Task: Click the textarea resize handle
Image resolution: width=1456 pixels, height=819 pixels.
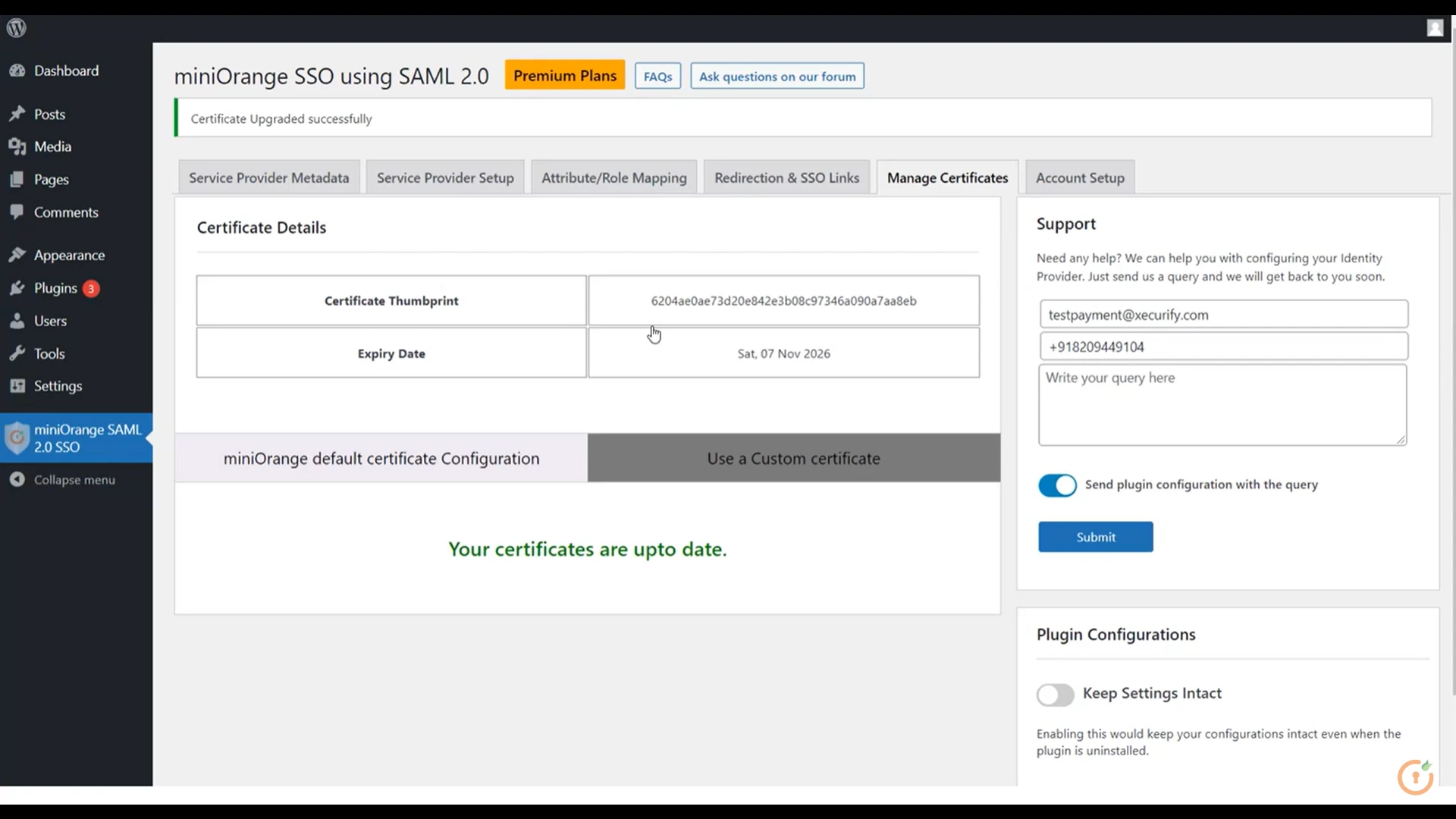Action: 1401,439
